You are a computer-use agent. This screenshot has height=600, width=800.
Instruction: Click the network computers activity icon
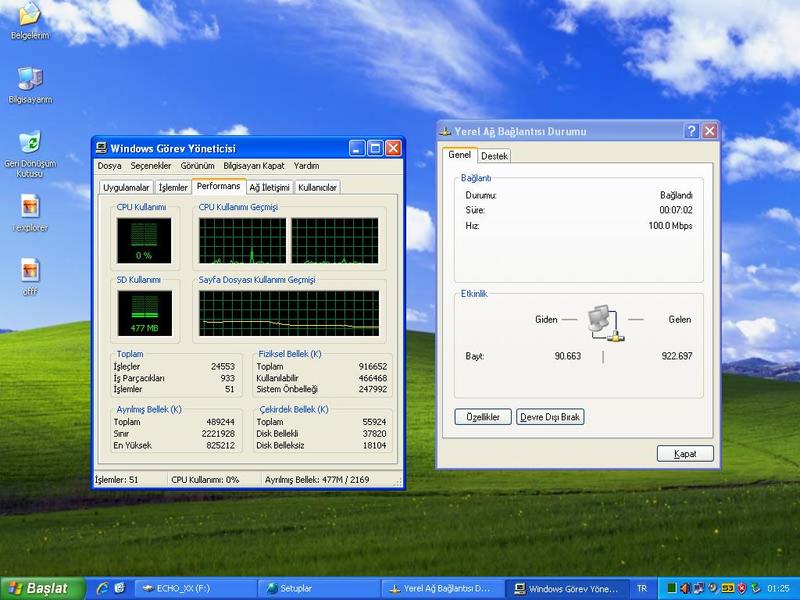coord(606,323)
